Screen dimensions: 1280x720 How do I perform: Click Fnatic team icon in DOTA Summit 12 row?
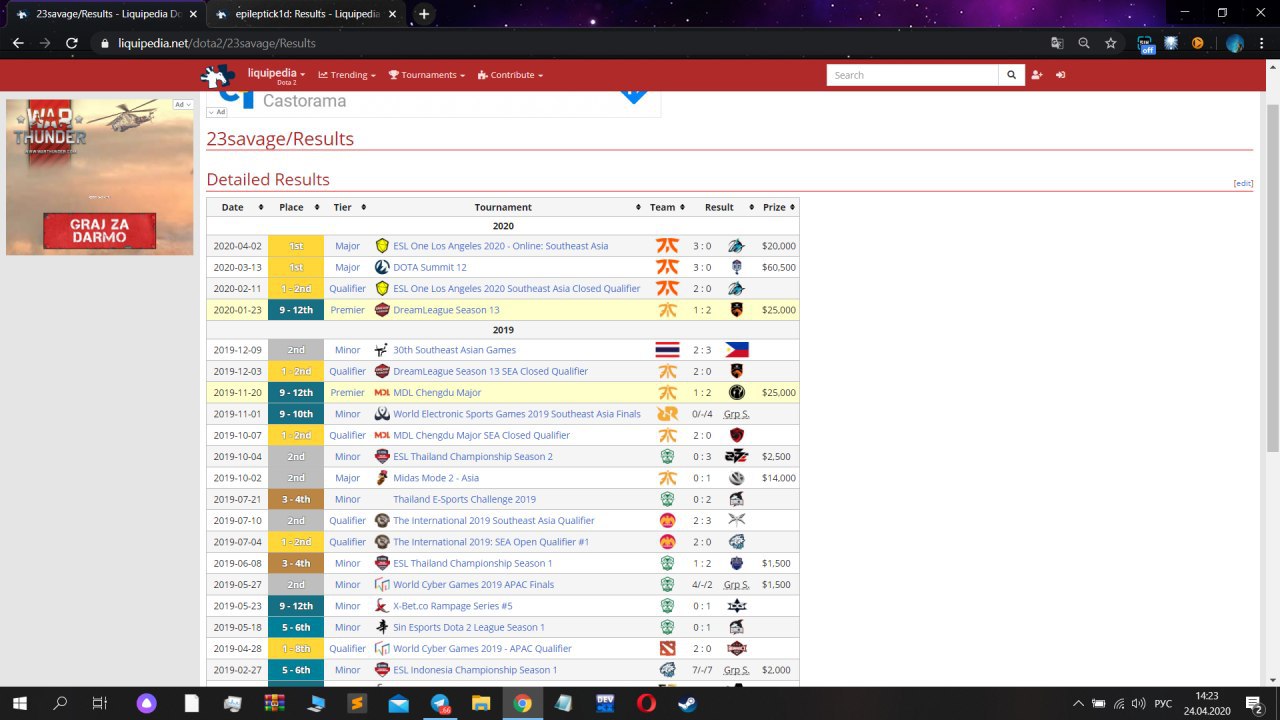point(667,267)
